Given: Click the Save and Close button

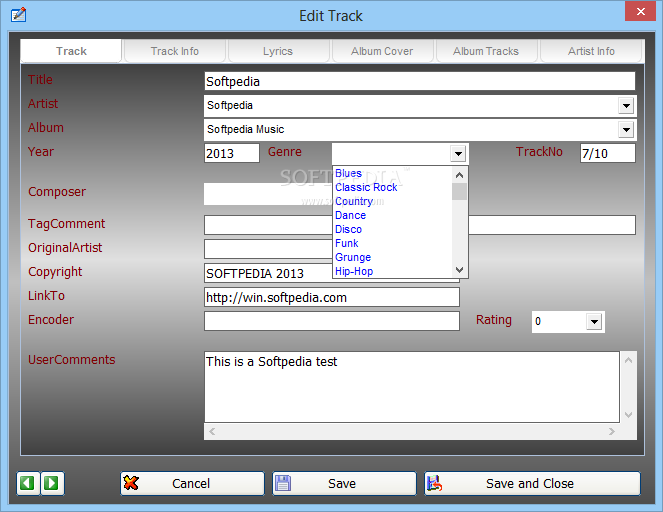Looking at the screenshot, I should [x=532, y=483].
